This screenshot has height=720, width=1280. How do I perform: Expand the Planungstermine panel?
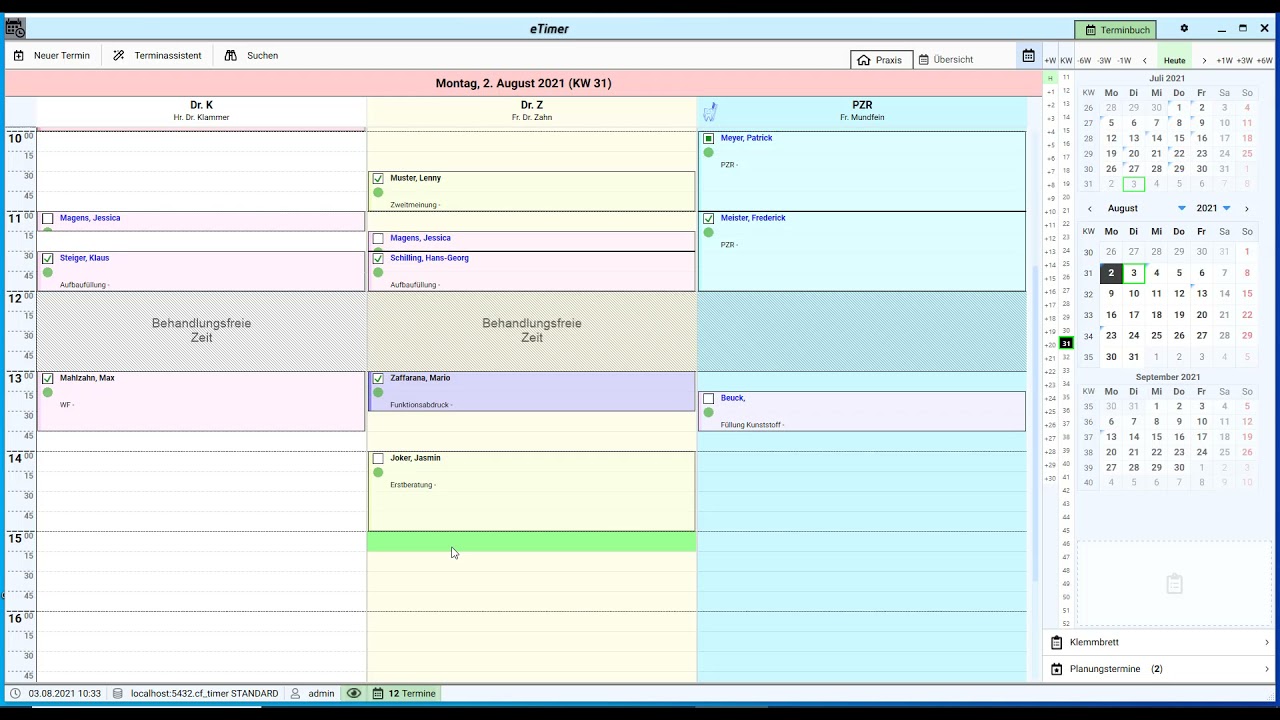click(1160, 669)
